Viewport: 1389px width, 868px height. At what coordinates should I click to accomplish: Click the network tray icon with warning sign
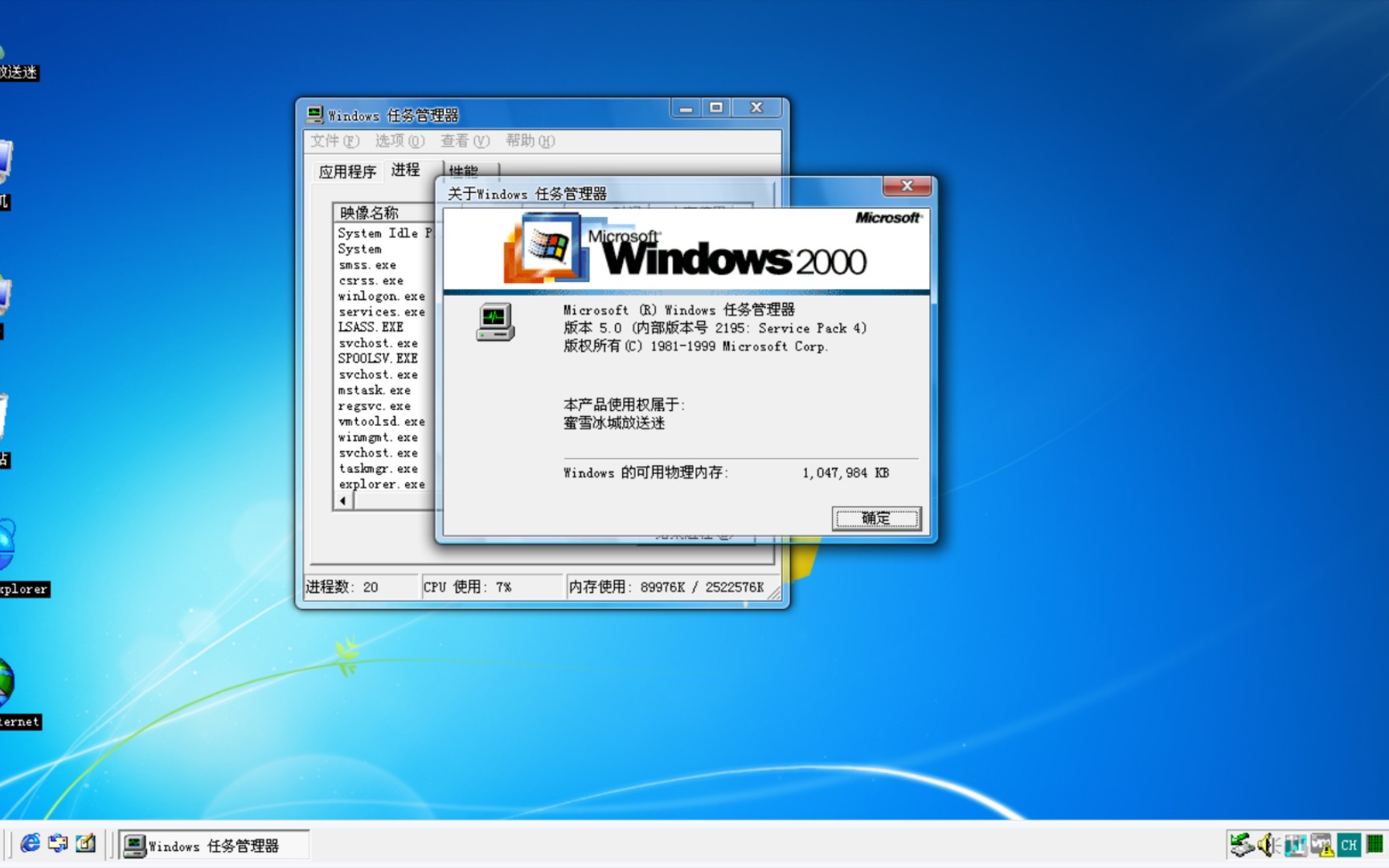1321,845
